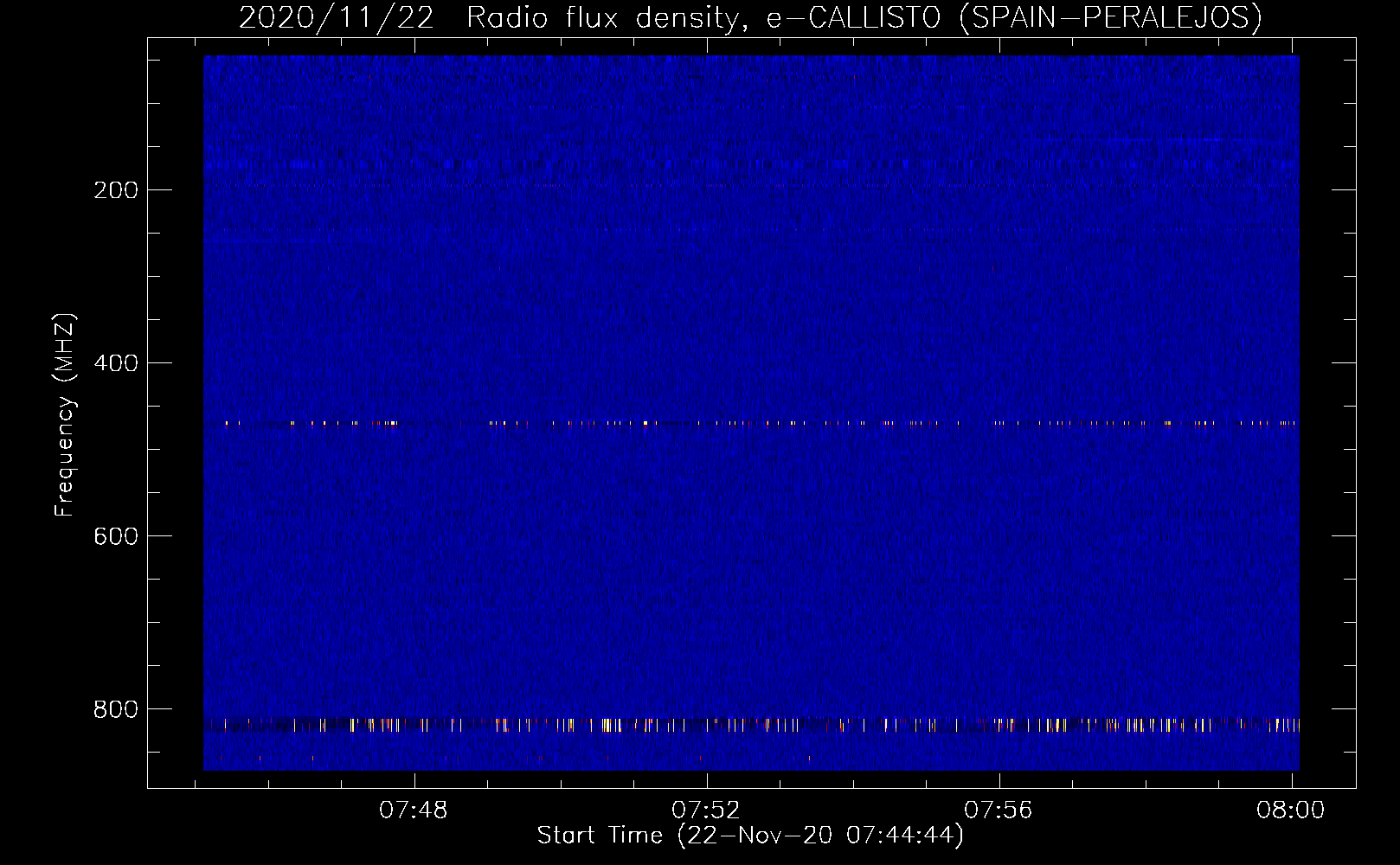This screenshot has height=865, width=1400.
Task: Click the bright interference band near 820 MHz
Action: [x=751, y=725]
